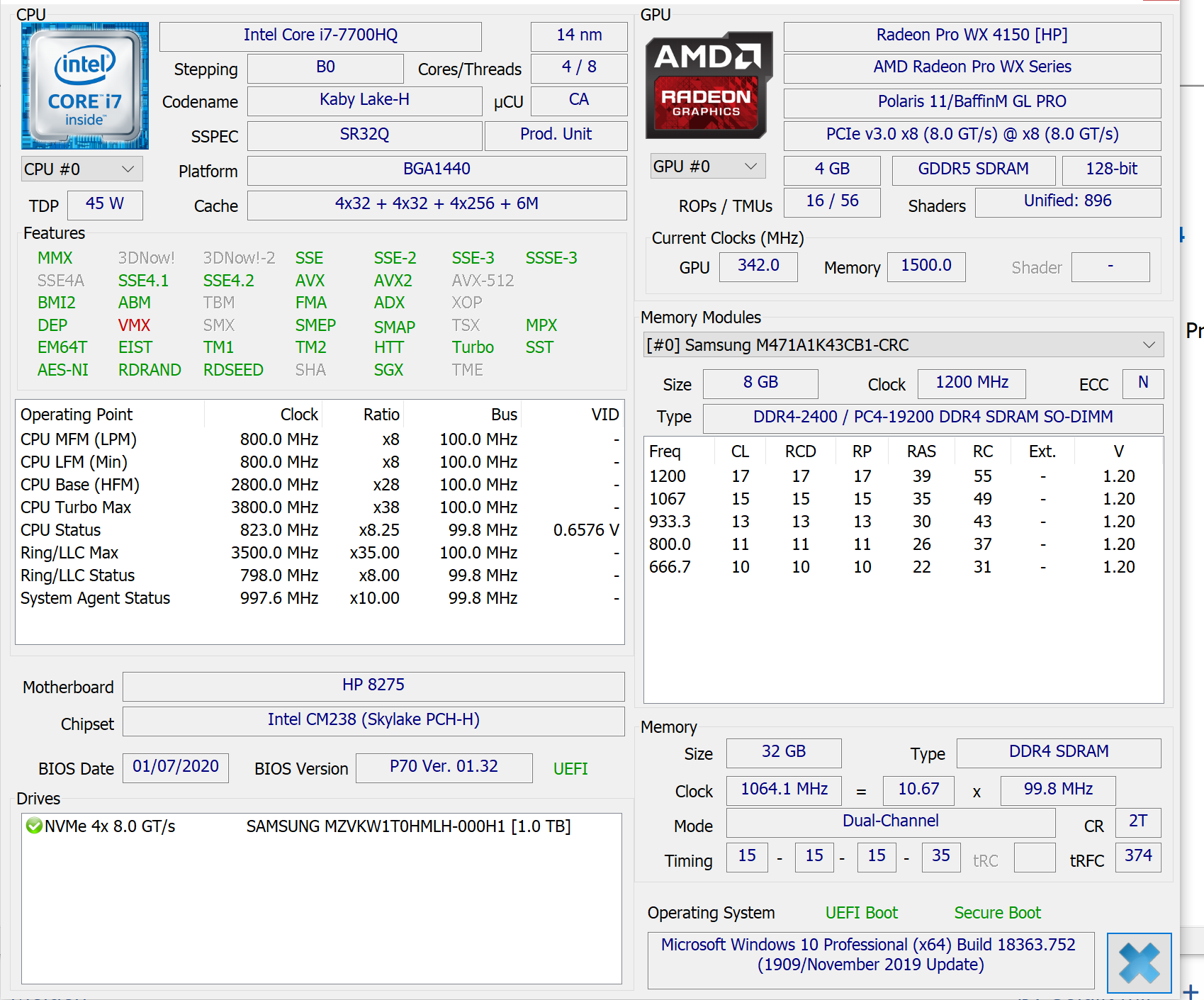Click the Prod. Unit field
The height and width of the screenshot is (1000, 1204).
click(x=556, y=135)
